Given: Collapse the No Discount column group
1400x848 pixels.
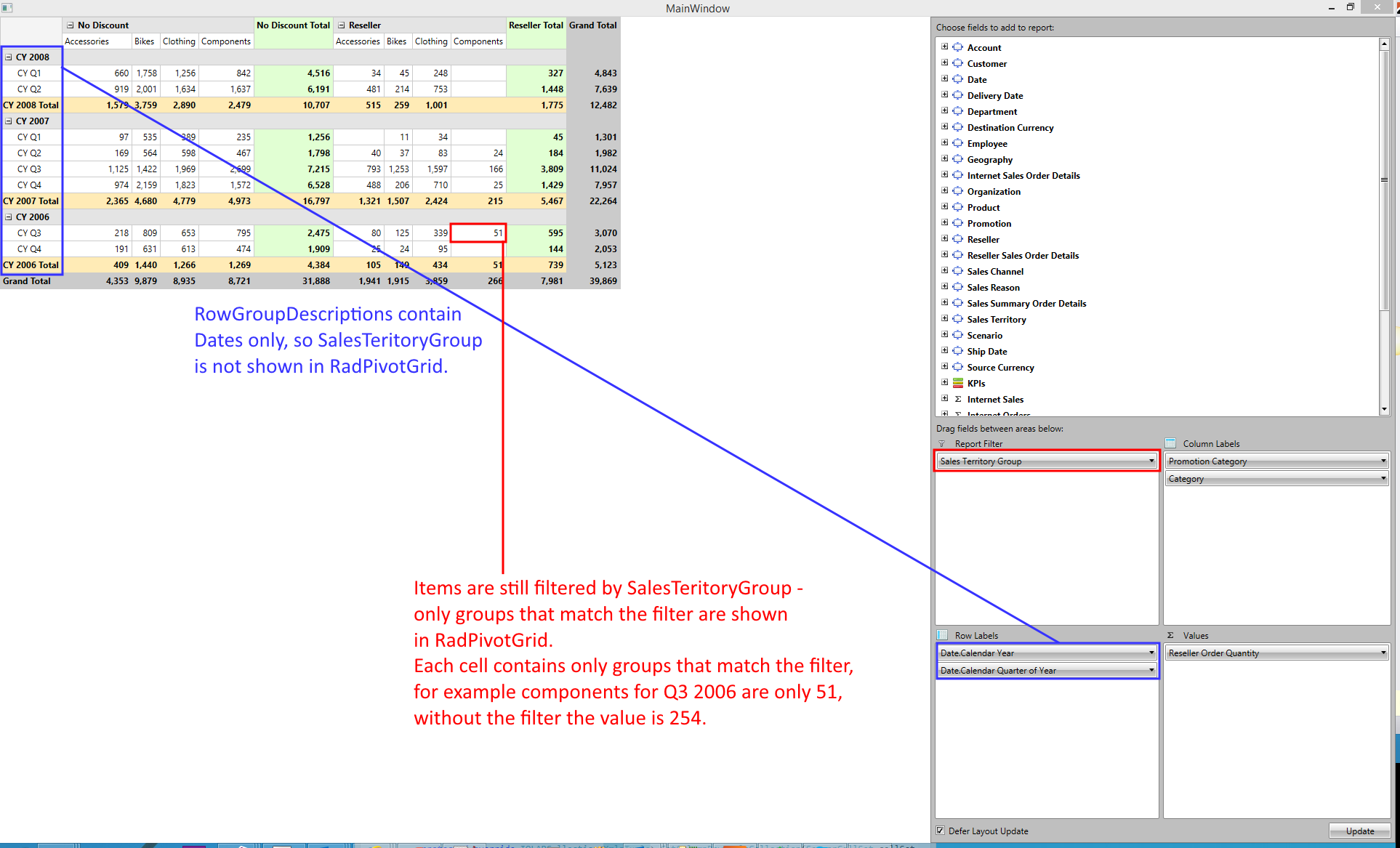Looking at the screenshot, I should 71,25.
